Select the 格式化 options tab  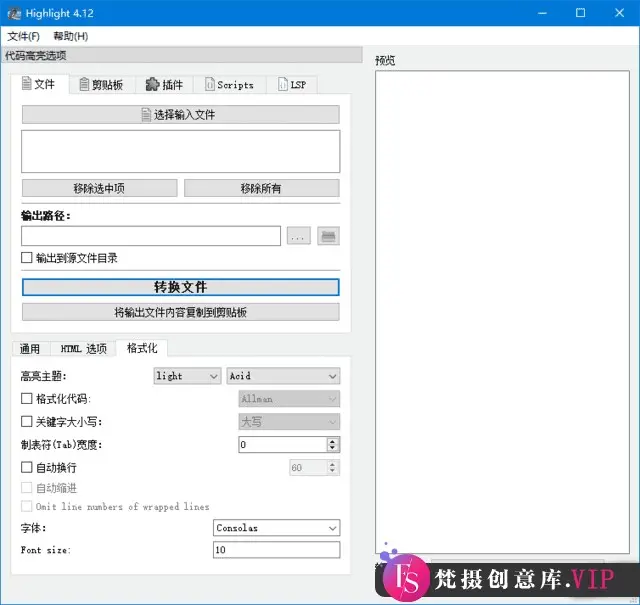(x=142, y=348)
